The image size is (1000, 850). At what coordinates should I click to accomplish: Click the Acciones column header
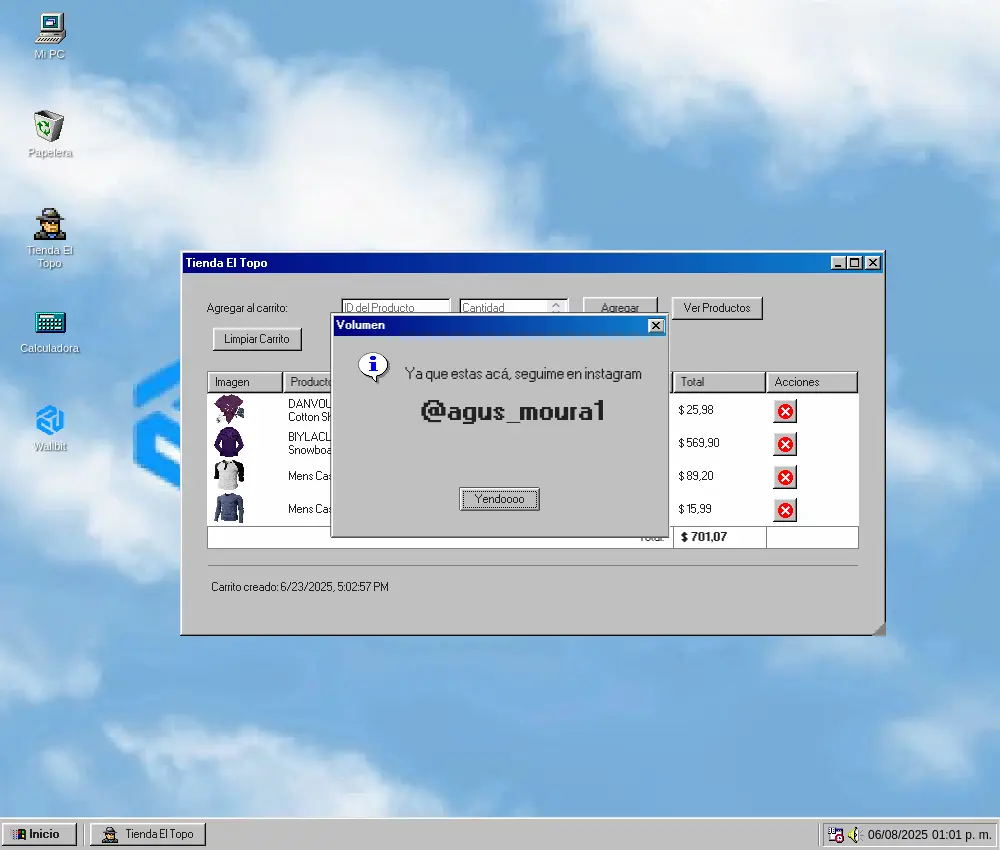[x=812, y=382]
